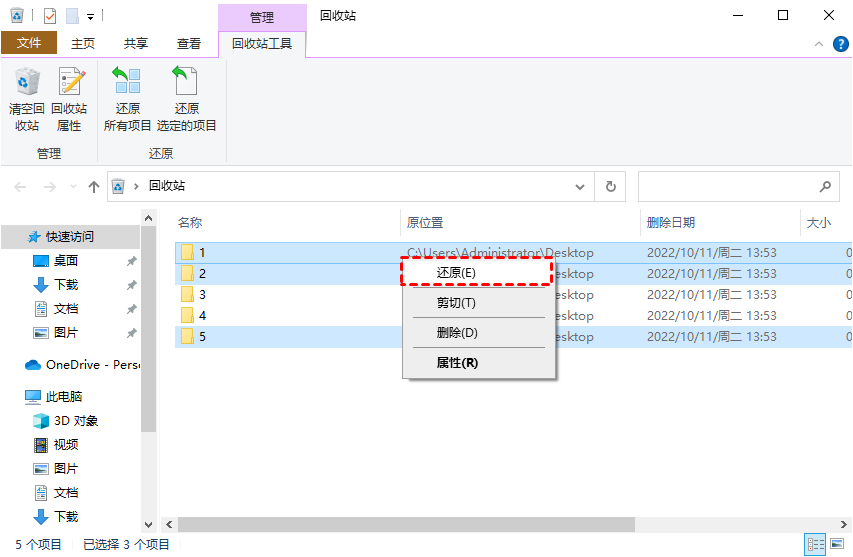The width and height of the screenshot is (853, 557).
Task: Click the refresh button beside address bar
Action: (x=610, y=186)
